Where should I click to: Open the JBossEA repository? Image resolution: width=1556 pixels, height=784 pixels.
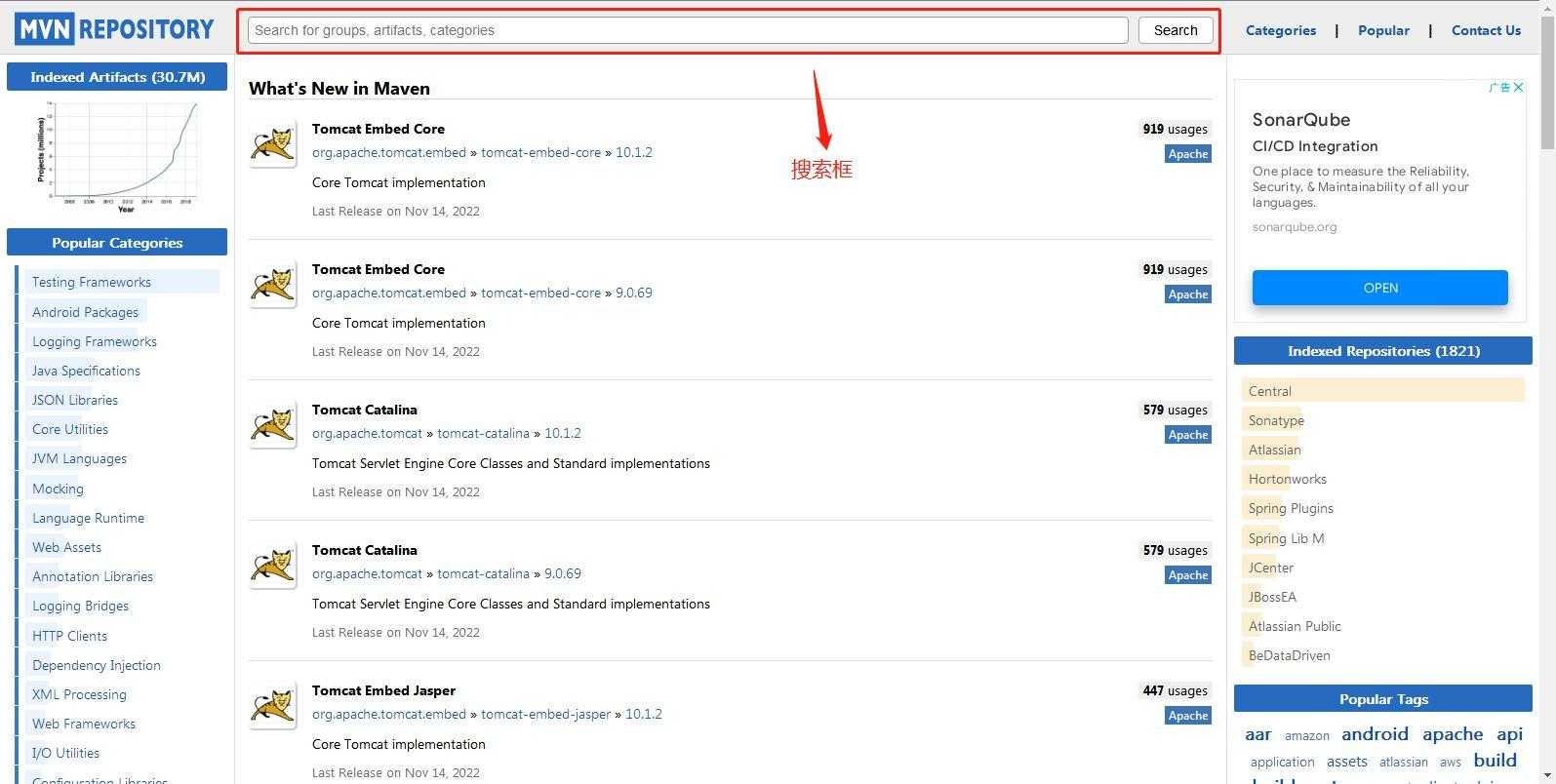point(1272,597)
